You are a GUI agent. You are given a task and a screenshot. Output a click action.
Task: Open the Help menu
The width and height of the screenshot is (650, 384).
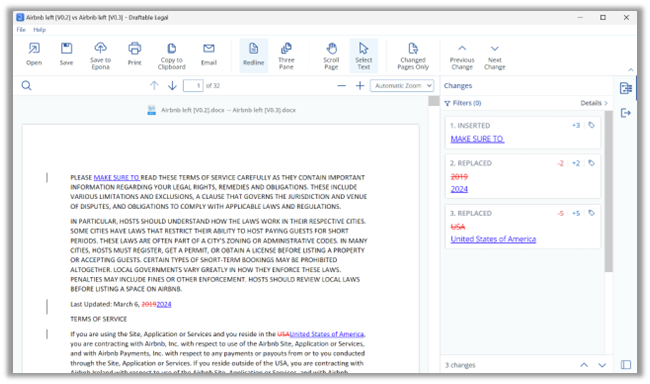pyautogui.click(x=39, y=30)
